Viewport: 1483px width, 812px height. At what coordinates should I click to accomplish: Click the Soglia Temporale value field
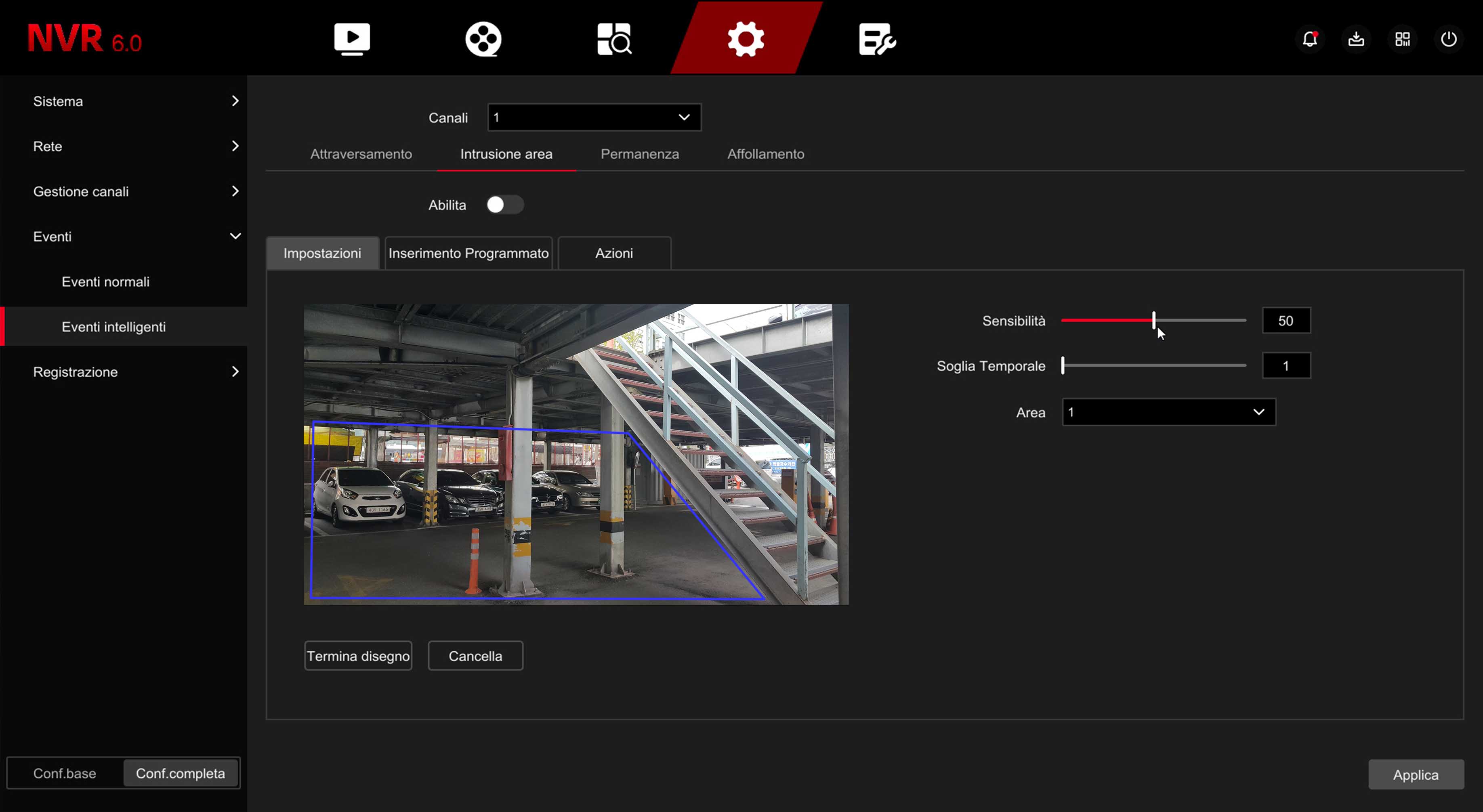coord(1287,365)
